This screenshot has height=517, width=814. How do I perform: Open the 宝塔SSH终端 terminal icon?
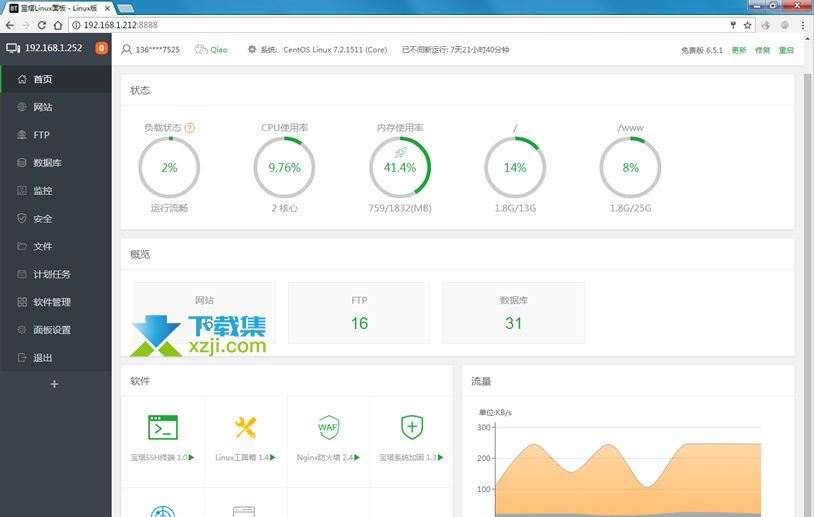163,428
